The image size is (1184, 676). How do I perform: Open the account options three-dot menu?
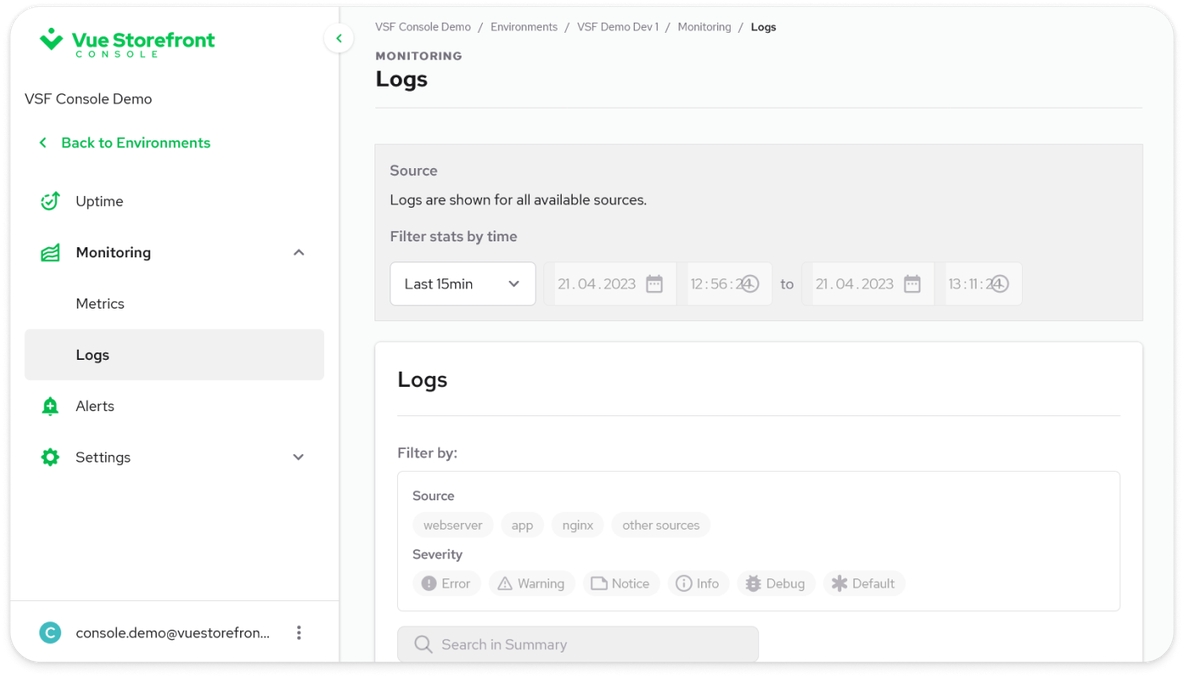[299, 633]
